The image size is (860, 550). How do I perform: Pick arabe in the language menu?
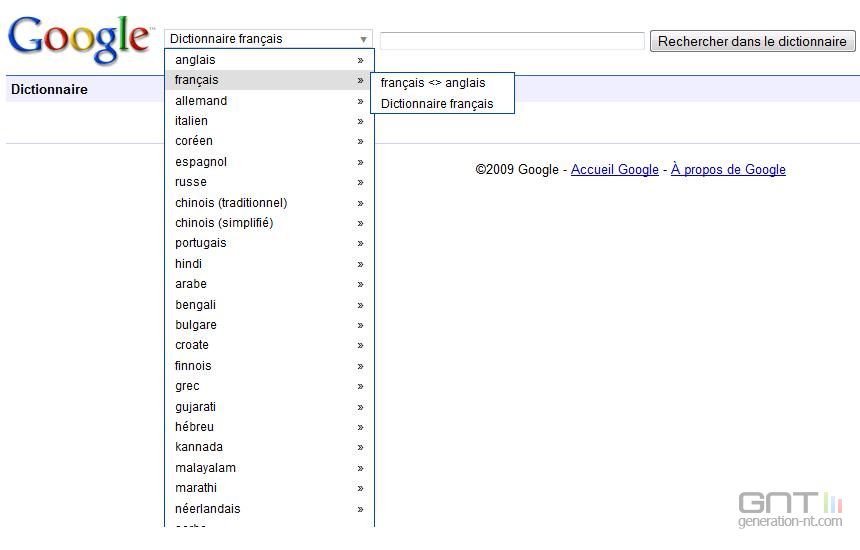click(191, 284)
